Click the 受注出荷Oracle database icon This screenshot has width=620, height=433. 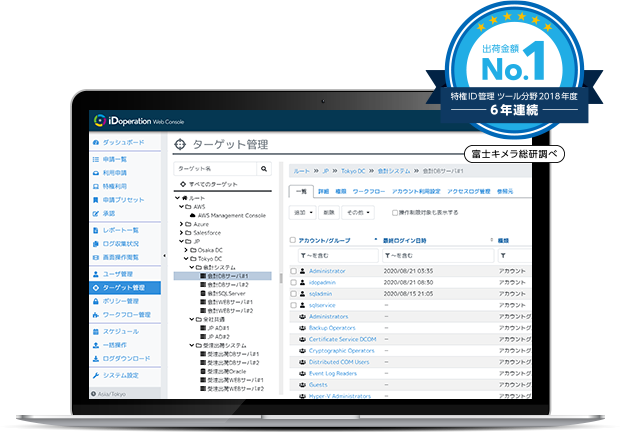point(203,371)
